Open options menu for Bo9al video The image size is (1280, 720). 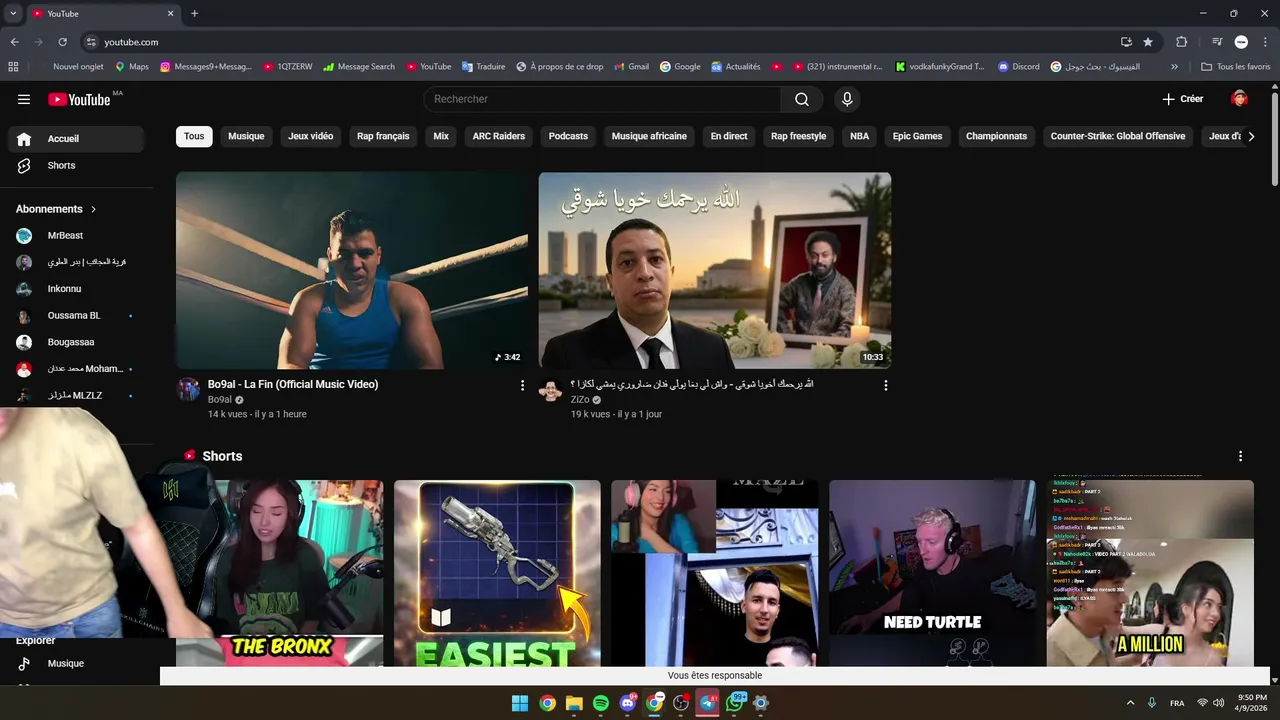pyautogui.click(x=522, y=385)
